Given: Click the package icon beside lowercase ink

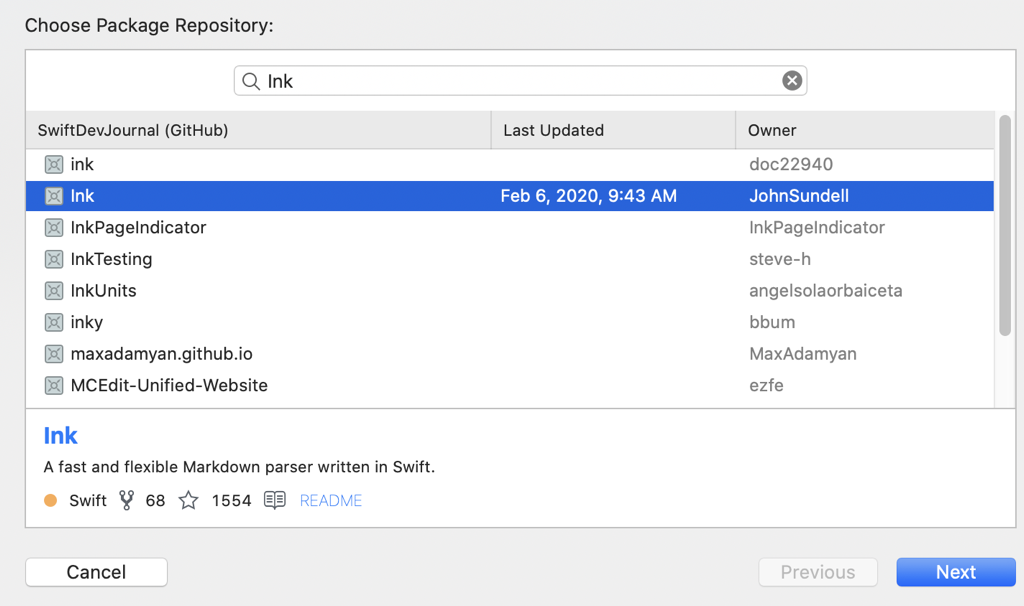Looking at the screenshot, I should [x=54, y=164].
